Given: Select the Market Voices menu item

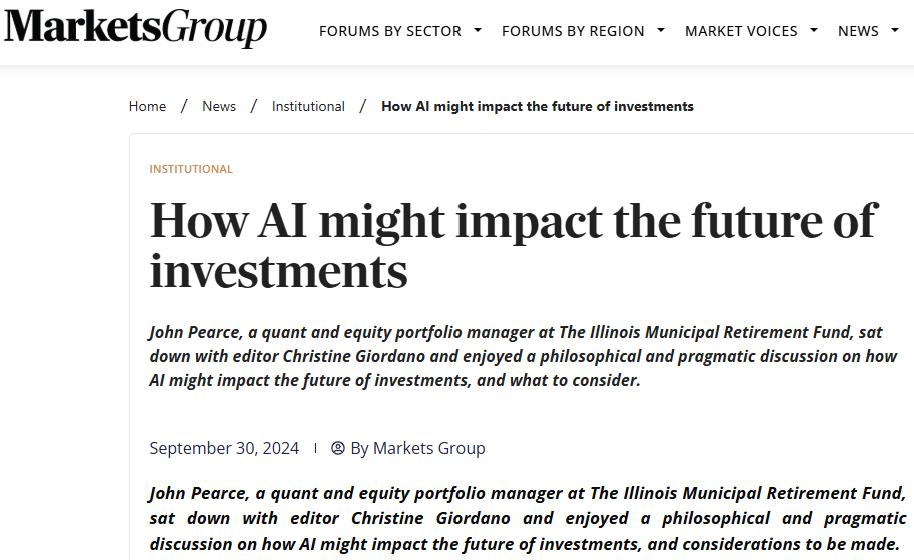Looking at the screenshot, I should tap(741, 31).
